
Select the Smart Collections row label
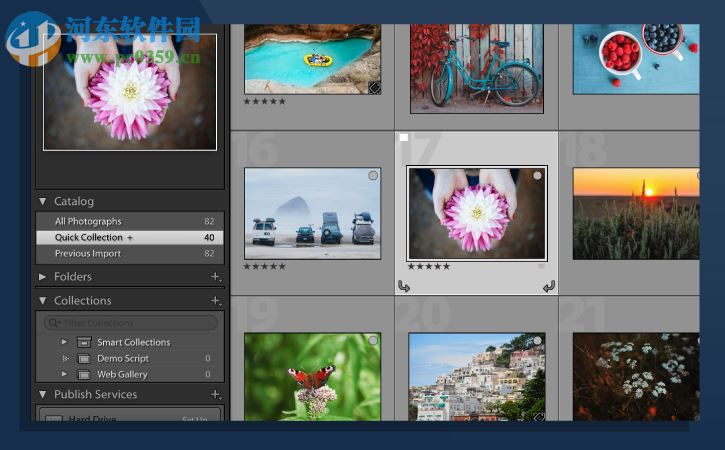pyautogui.click(x=134, y=342)
